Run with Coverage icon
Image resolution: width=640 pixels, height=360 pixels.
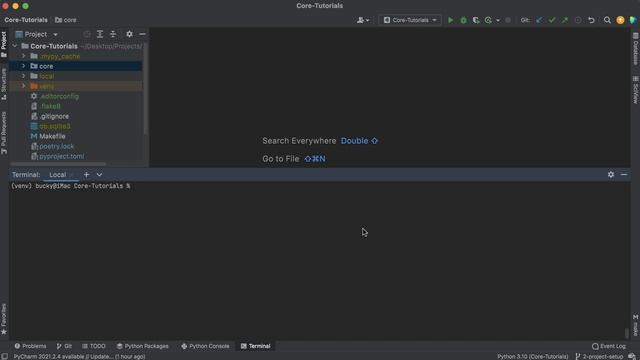tap(476, 20)
